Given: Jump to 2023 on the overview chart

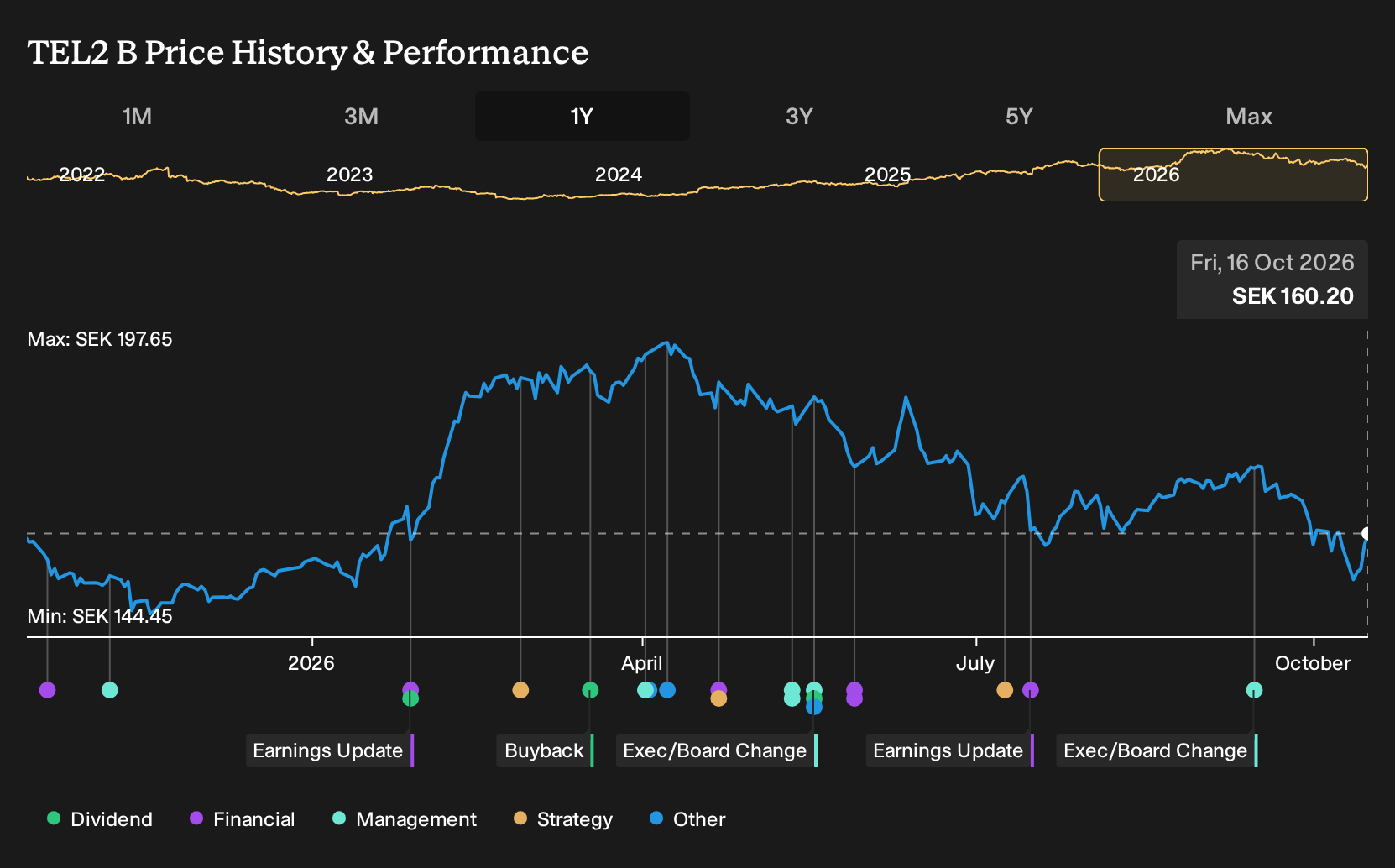Looking at the screenshot, I should (349, 175).
